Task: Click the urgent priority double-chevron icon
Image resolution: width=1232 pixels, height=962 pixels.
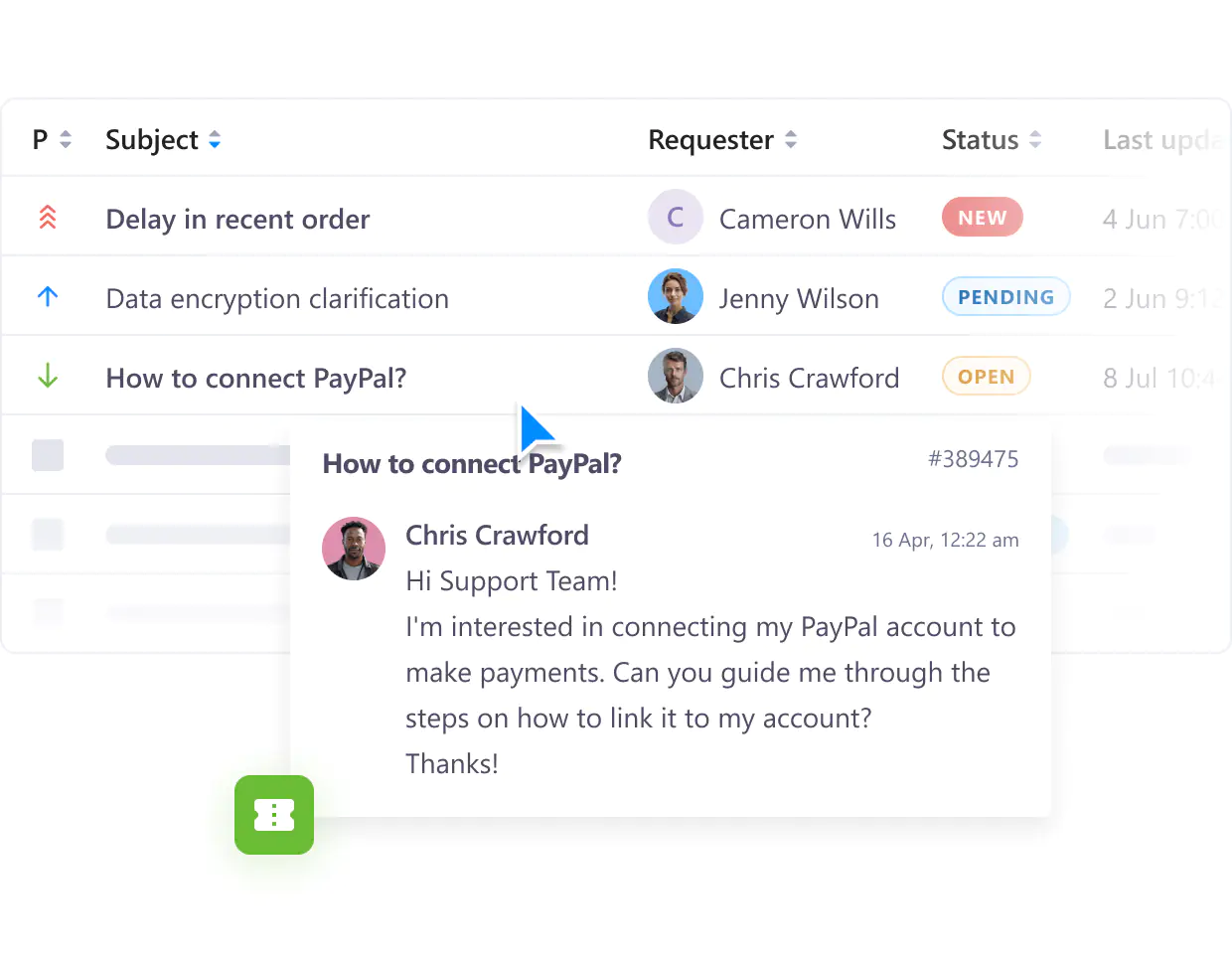Action: pyautogui.click(x=48, y=217)
